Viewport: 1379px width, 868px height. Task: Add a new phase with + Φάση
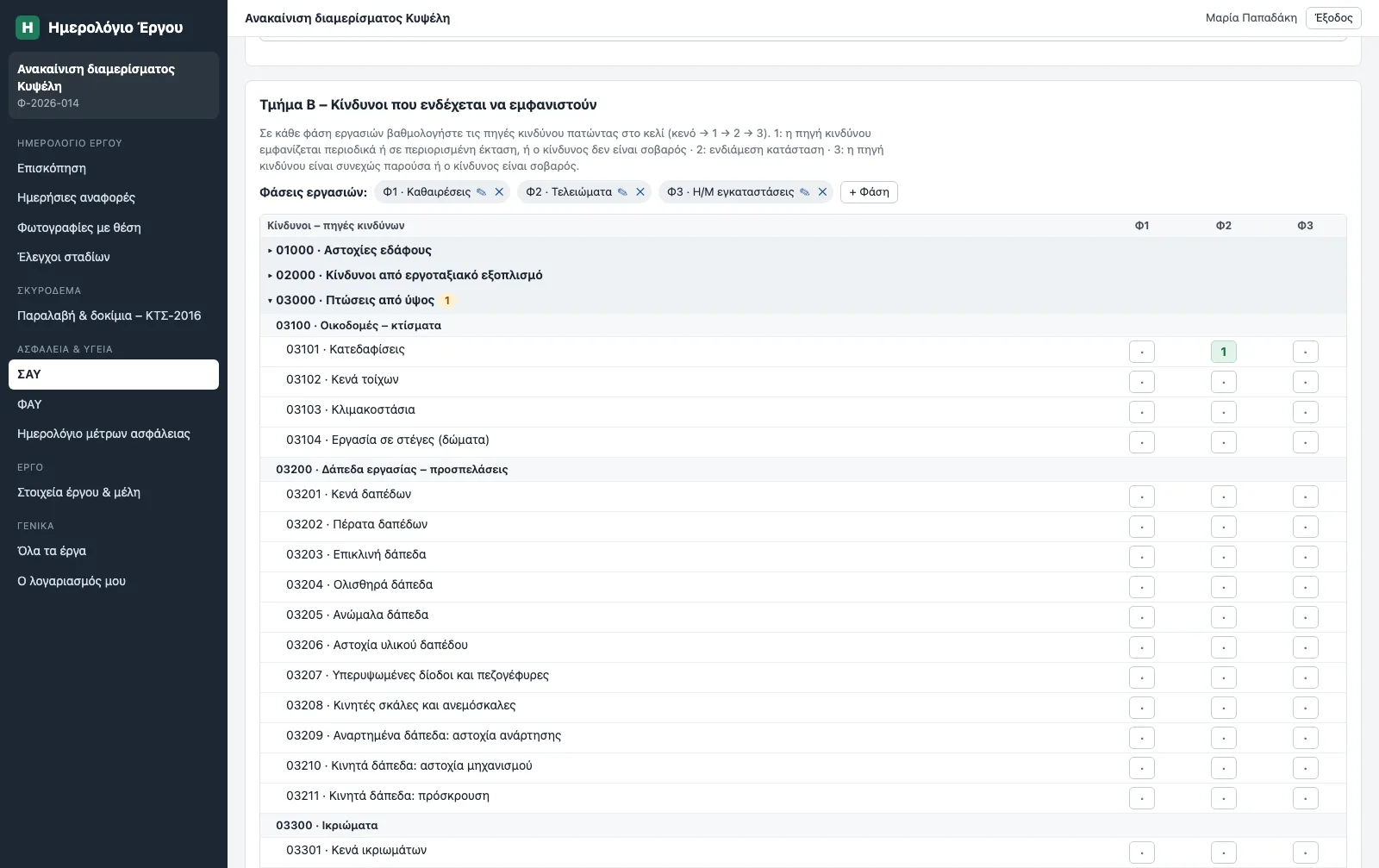(x=869, y=192)
